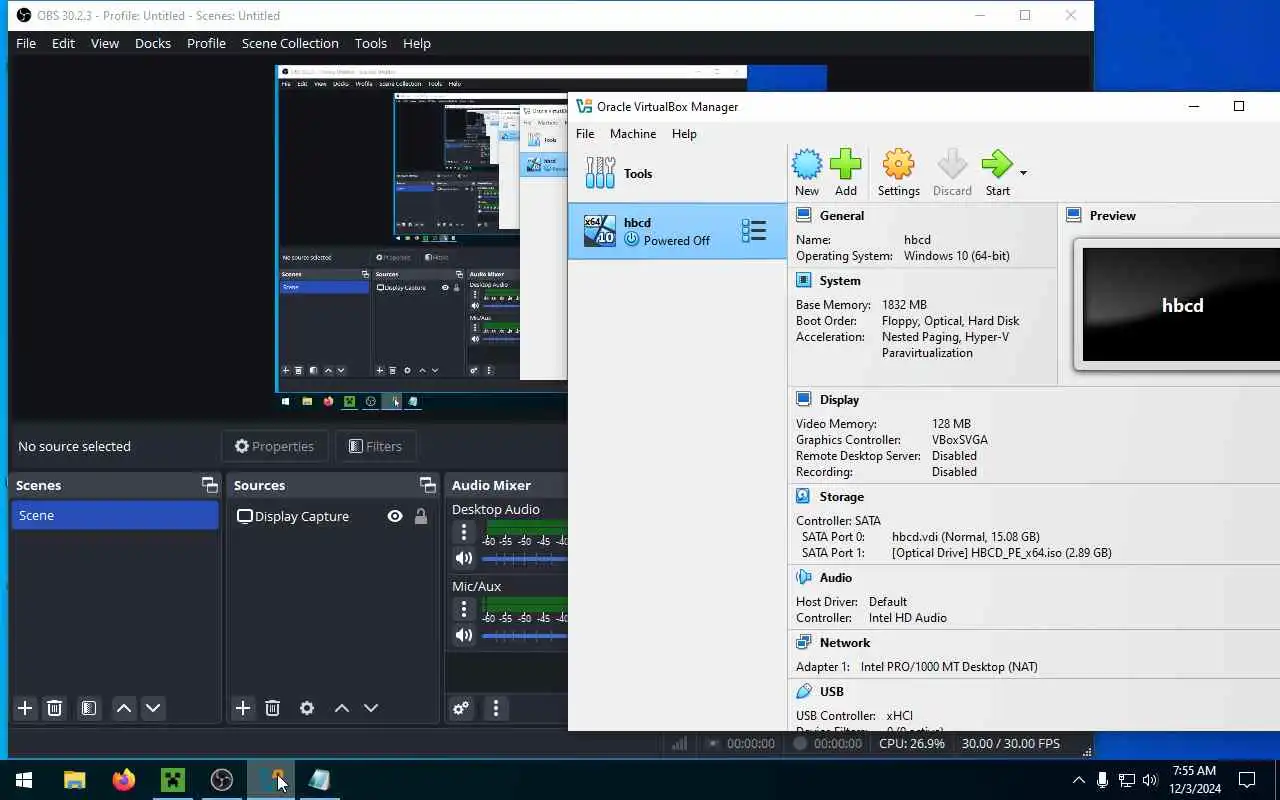
Task: Open VirtualBox Help menu
Action: 684,133
